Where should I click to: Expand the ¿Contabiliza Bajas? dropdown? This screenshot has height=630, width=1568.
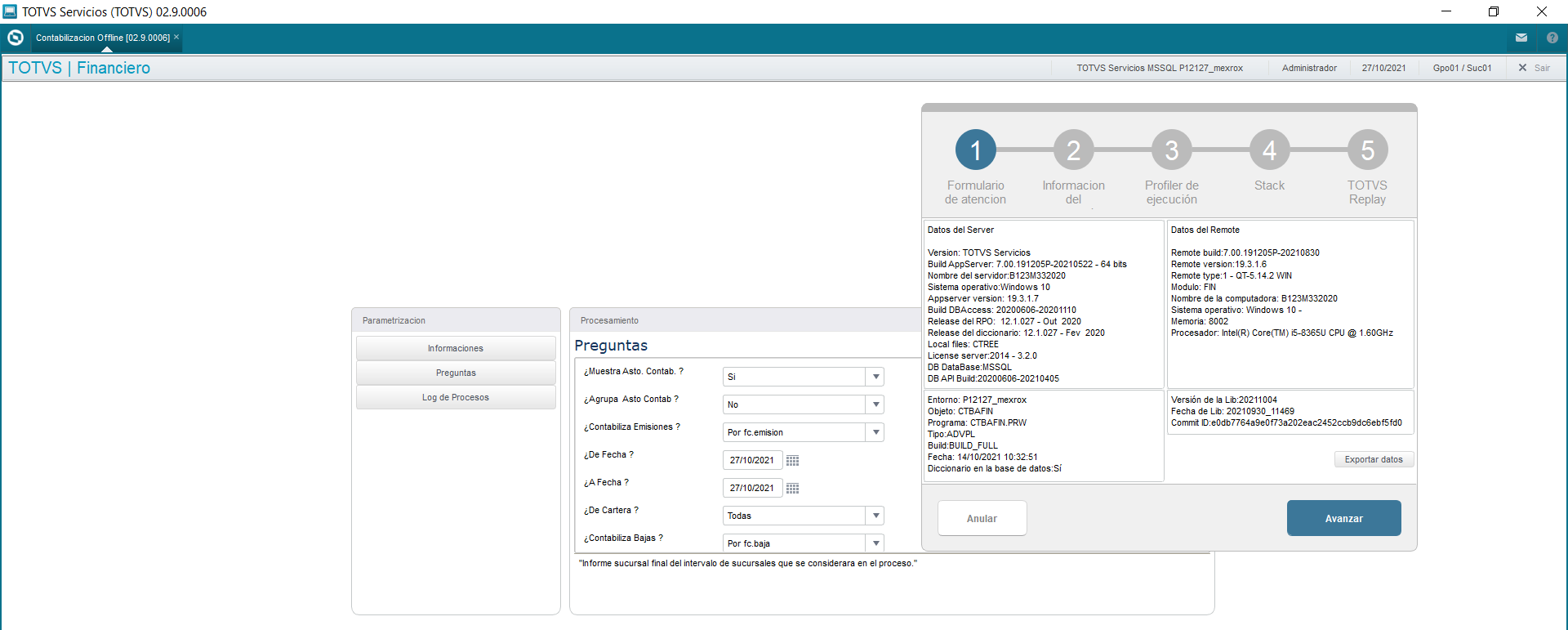pyautogui.click(x=875, y=543)
